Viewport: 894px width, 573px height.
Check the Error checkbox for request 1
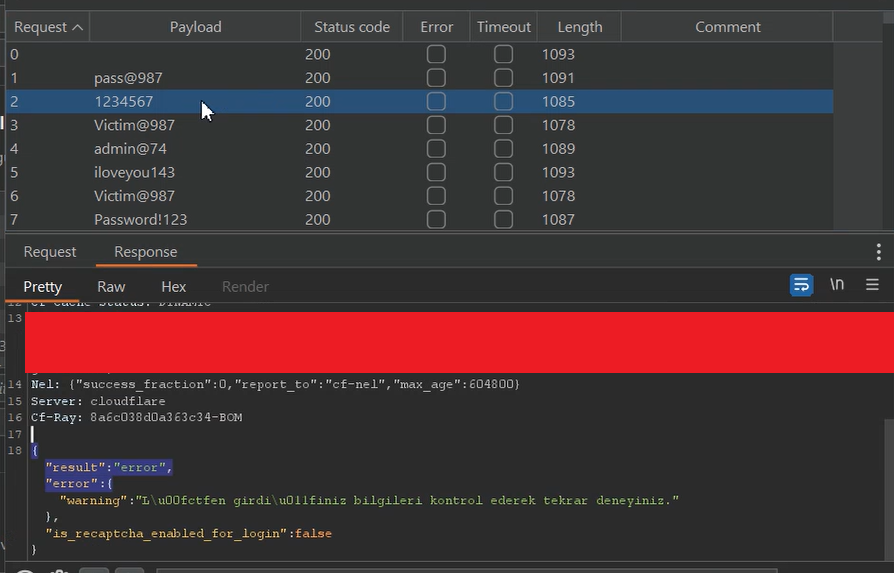tap(436, 78)
